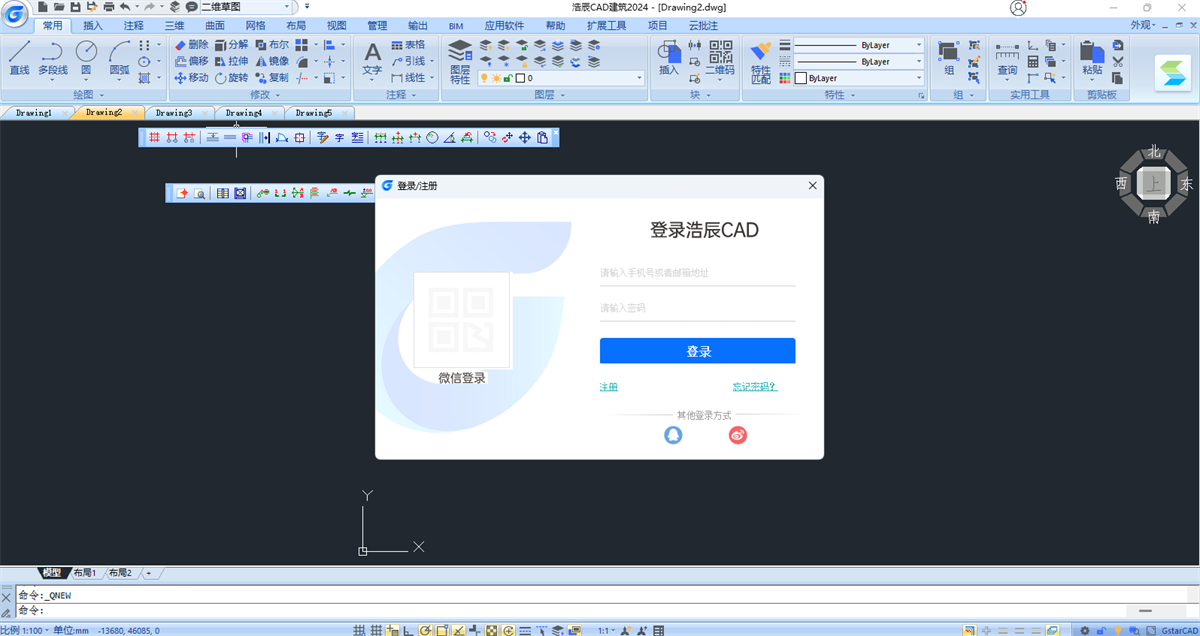The height and width of the screenshot is (636, 1200).
Task: Select the 文字 (Text) annotation tool
Action: (x=372, y=60)
